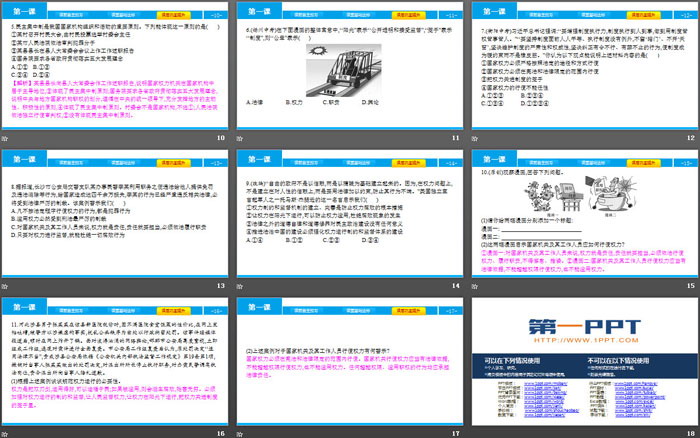Select slide 11 thumbnail with cage cartoon
Viewport: 700px width, 438px height.
coord(350,66)
